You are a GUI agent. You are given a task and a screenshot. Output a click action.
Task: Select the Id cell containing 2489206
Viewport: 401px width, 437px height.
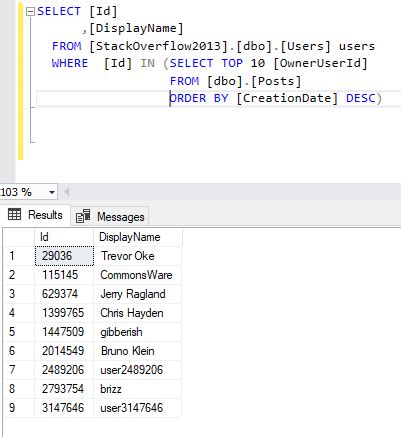click(64, 370)
